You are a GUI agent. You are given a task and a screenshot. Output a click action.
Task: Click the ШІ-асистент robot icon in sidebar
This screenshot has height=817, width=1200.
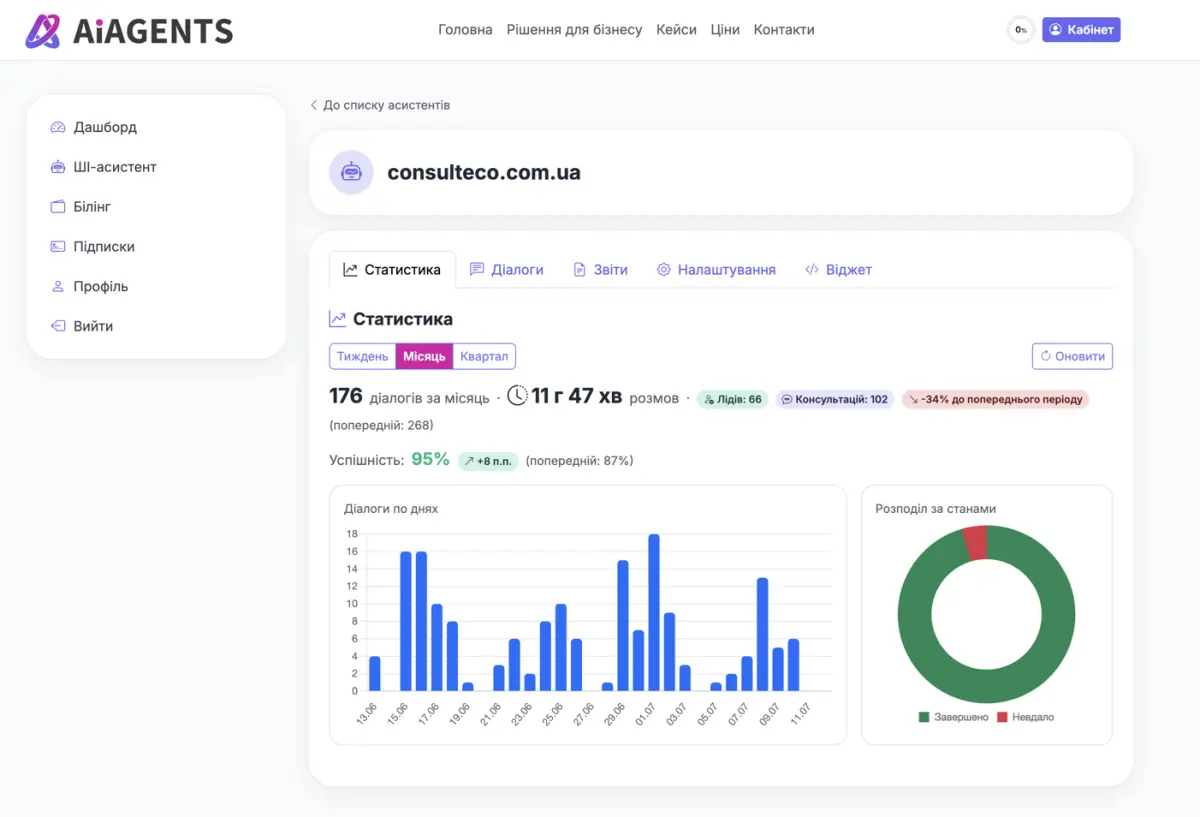pos(57,167)
